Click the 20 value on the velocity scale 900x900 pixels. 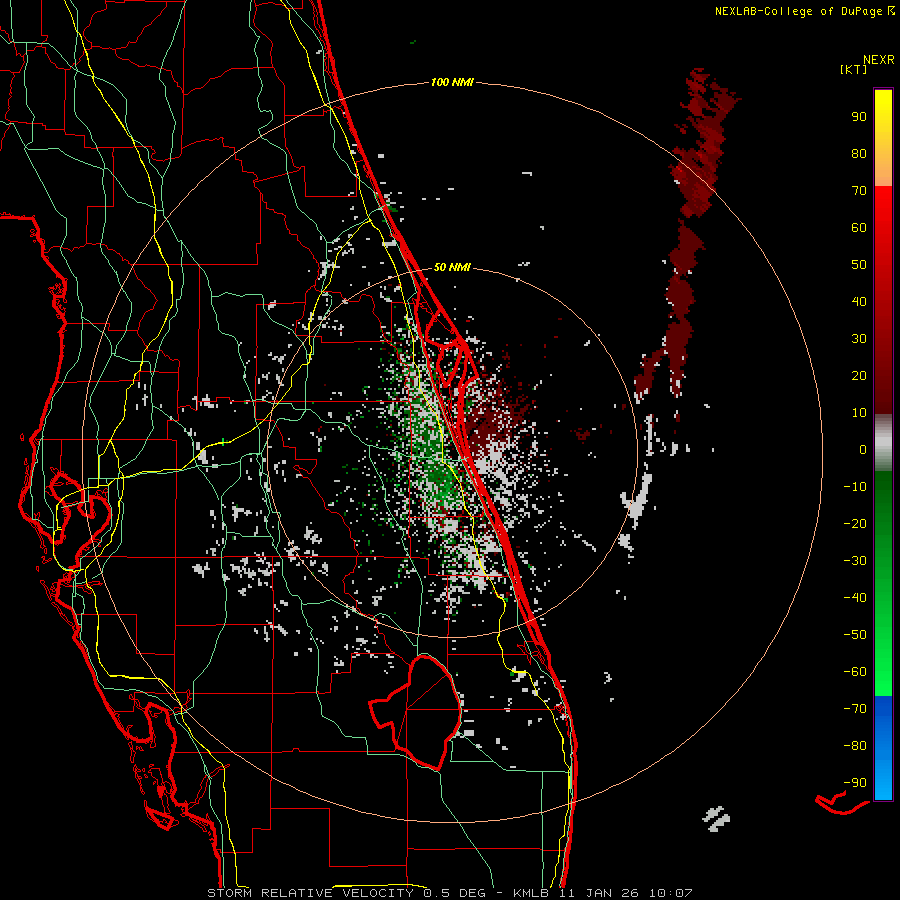[x=859, y=375]
